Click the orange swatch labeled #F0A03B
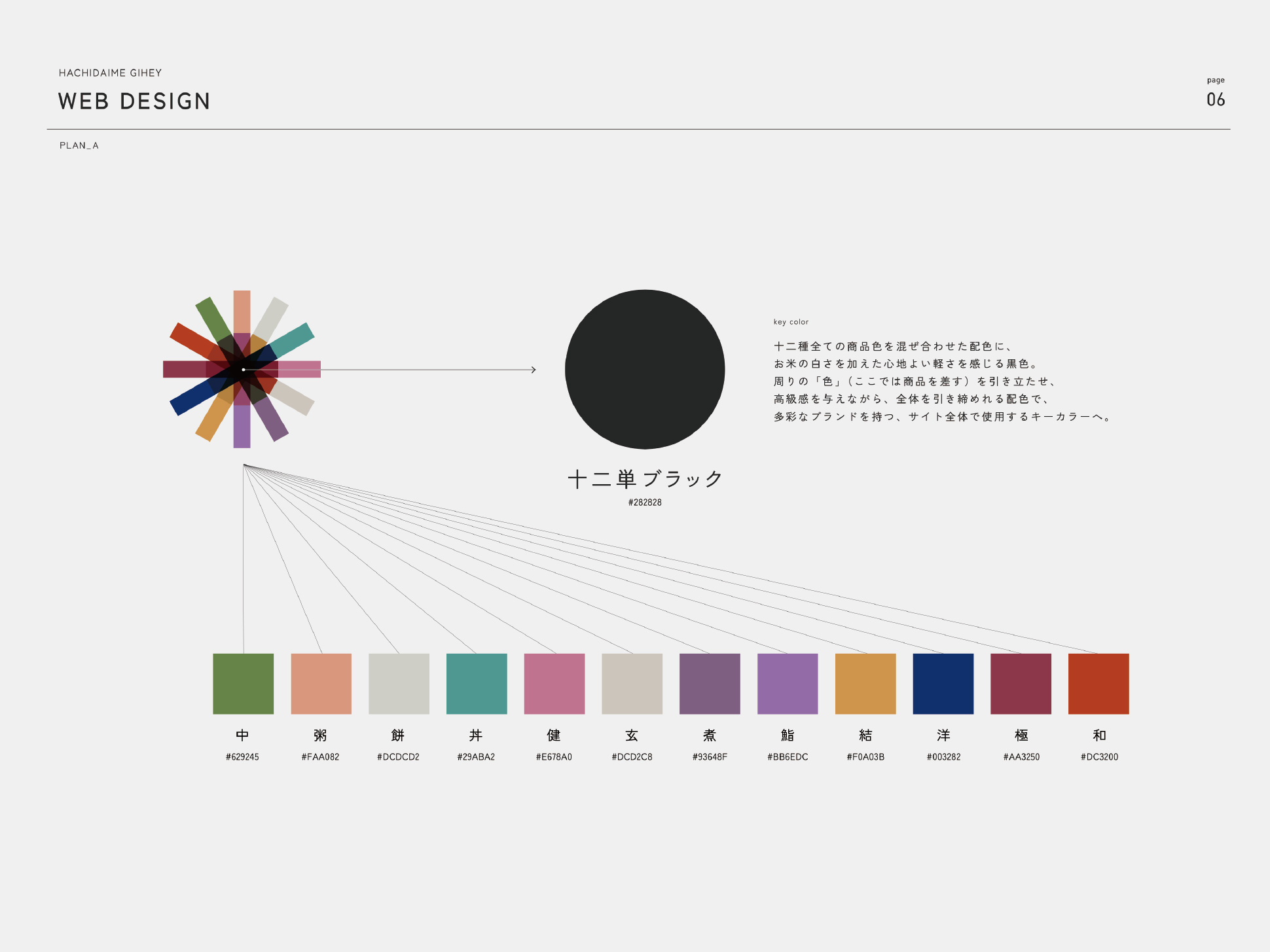The height and width of the screenshot is (952, 1270). coord(865,683)
